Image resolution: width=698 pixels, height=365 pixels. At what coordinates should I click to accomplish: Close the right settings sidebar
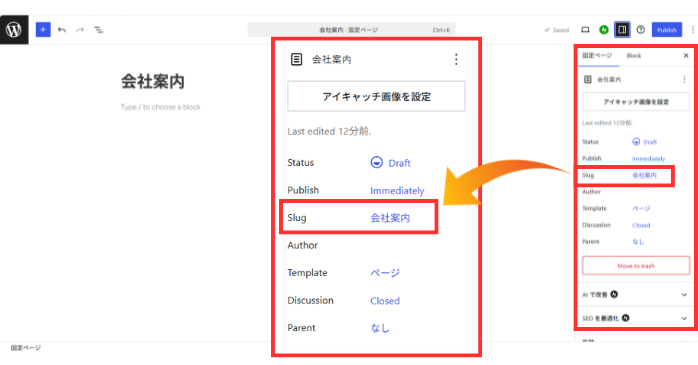[x=686, y=56]
